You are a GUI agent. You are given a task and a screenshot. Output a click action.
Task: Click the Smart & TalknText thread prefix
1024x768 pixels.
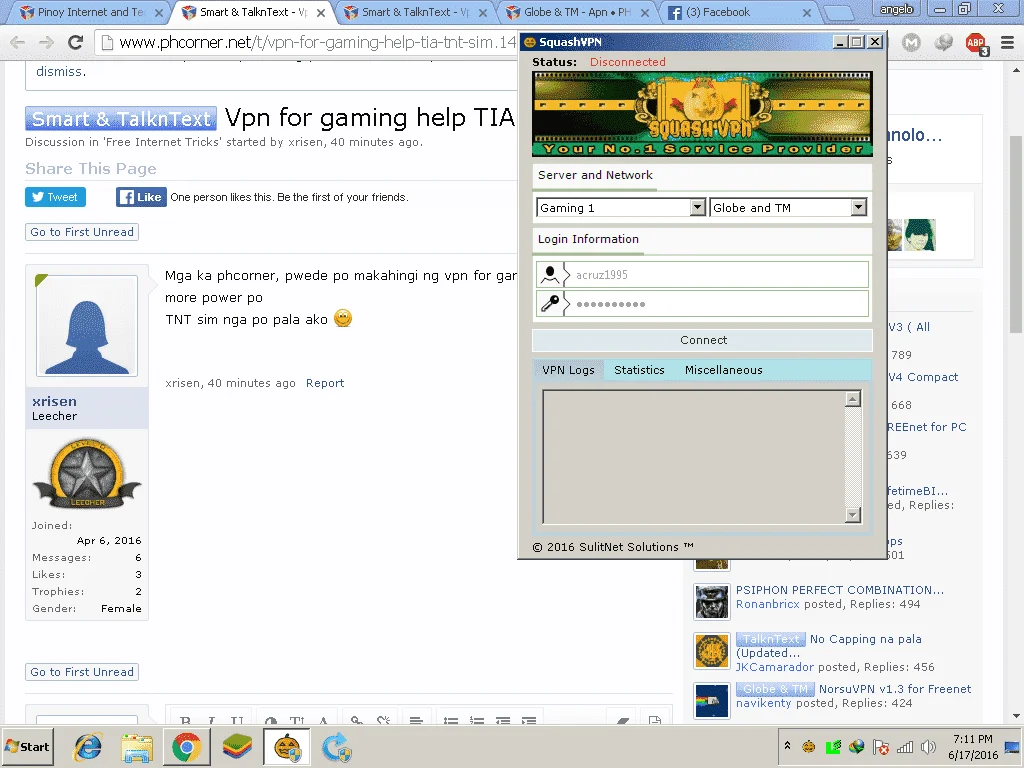(121, 118)
